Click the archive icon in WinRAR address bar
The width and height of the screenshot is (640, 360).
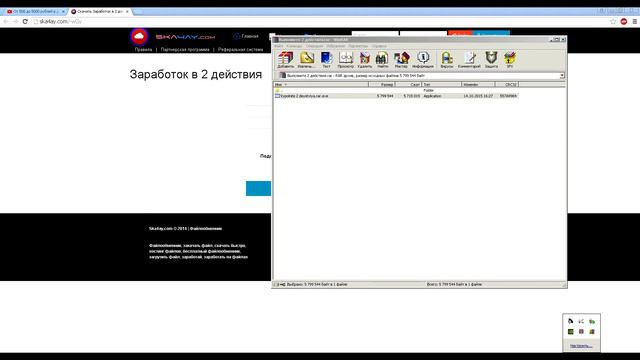[x=282, y=76]
